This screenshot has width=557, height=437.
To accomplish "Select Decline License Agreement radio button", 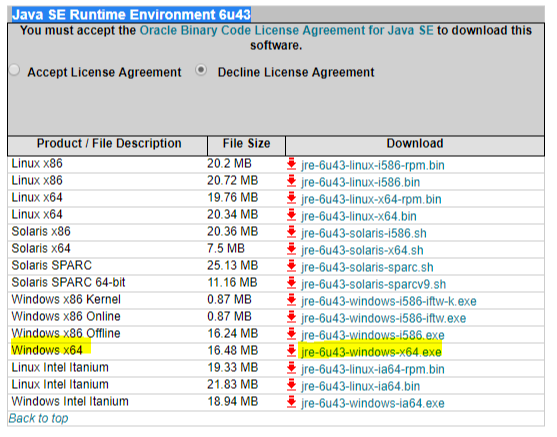I will click(201, 70).
